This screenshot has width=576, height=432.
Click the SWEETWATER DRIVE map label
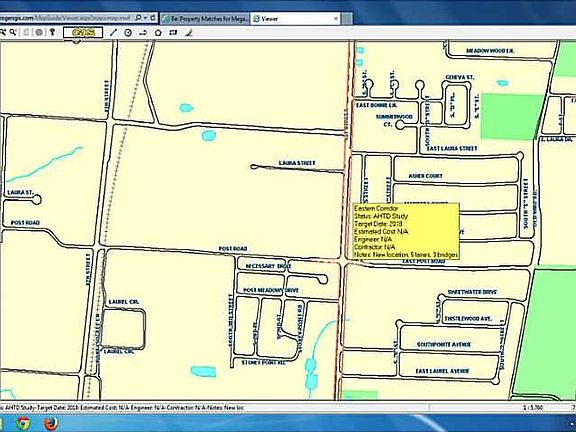click(472, 292)
